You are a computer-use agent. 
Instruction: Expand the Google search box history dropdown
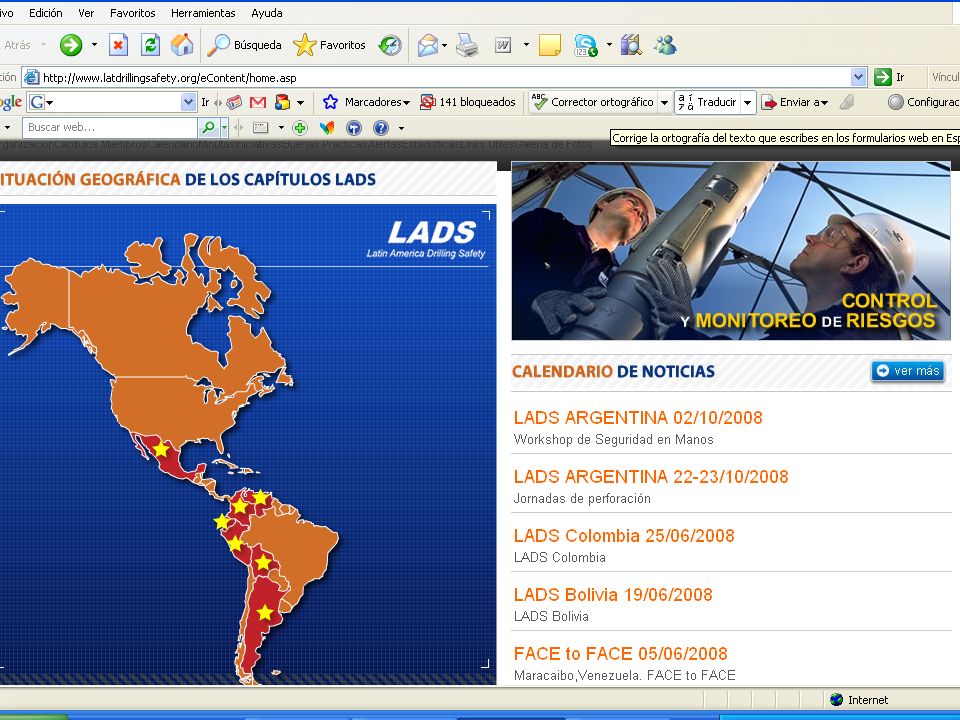point(189,102)
